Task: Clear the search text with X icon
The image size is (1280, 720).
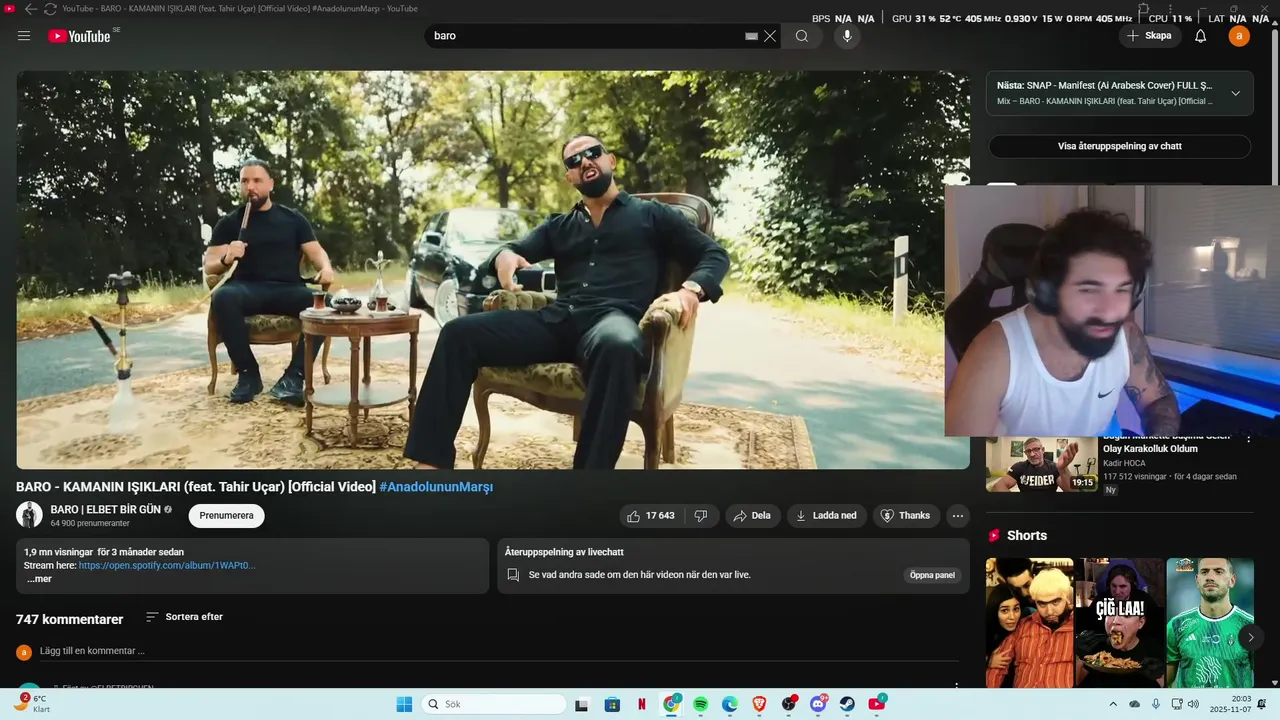Action: [x=770, y=36]
